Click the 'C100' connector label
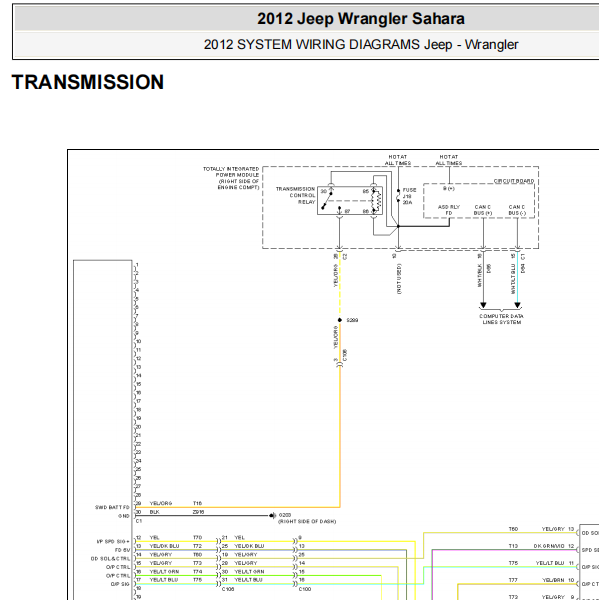 (305, 589)
